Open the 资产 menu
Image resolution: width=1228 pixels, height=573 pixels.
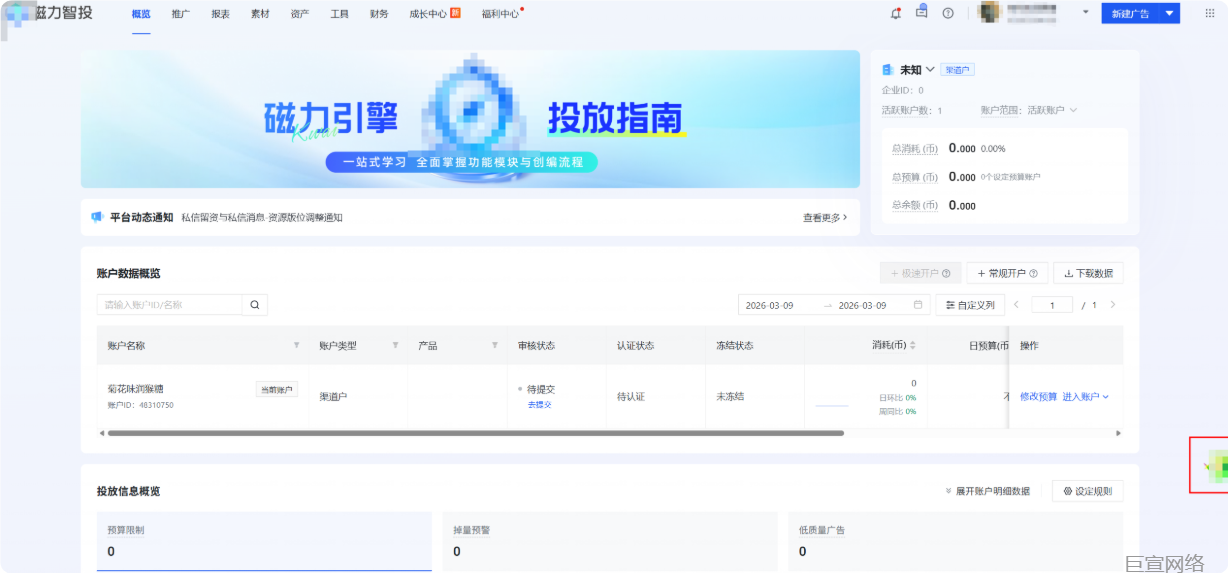pyautogui.click(x=300, y=14)
